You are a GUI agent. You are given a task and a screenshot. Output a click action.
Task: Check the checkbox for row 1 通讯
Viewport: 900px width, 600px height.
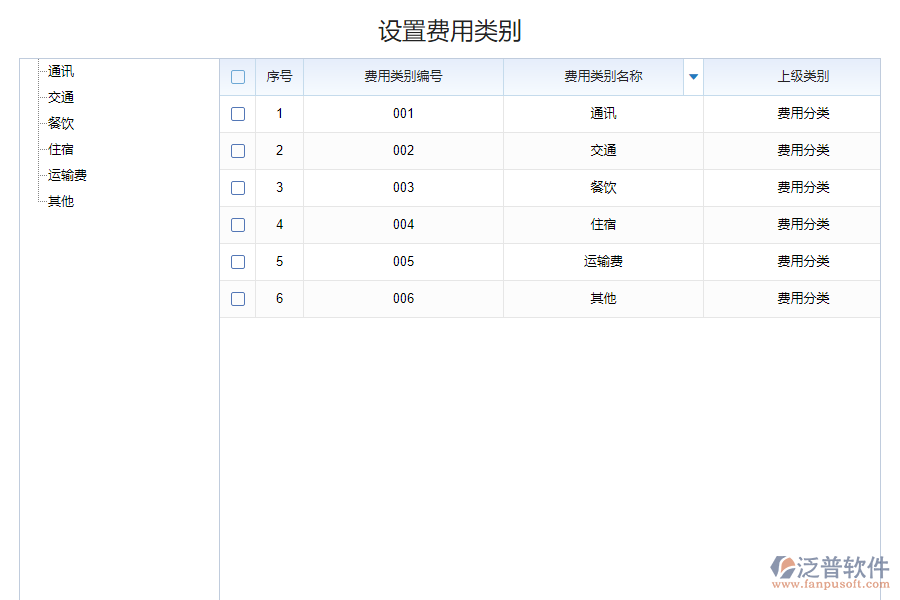[x=238, y=114]
